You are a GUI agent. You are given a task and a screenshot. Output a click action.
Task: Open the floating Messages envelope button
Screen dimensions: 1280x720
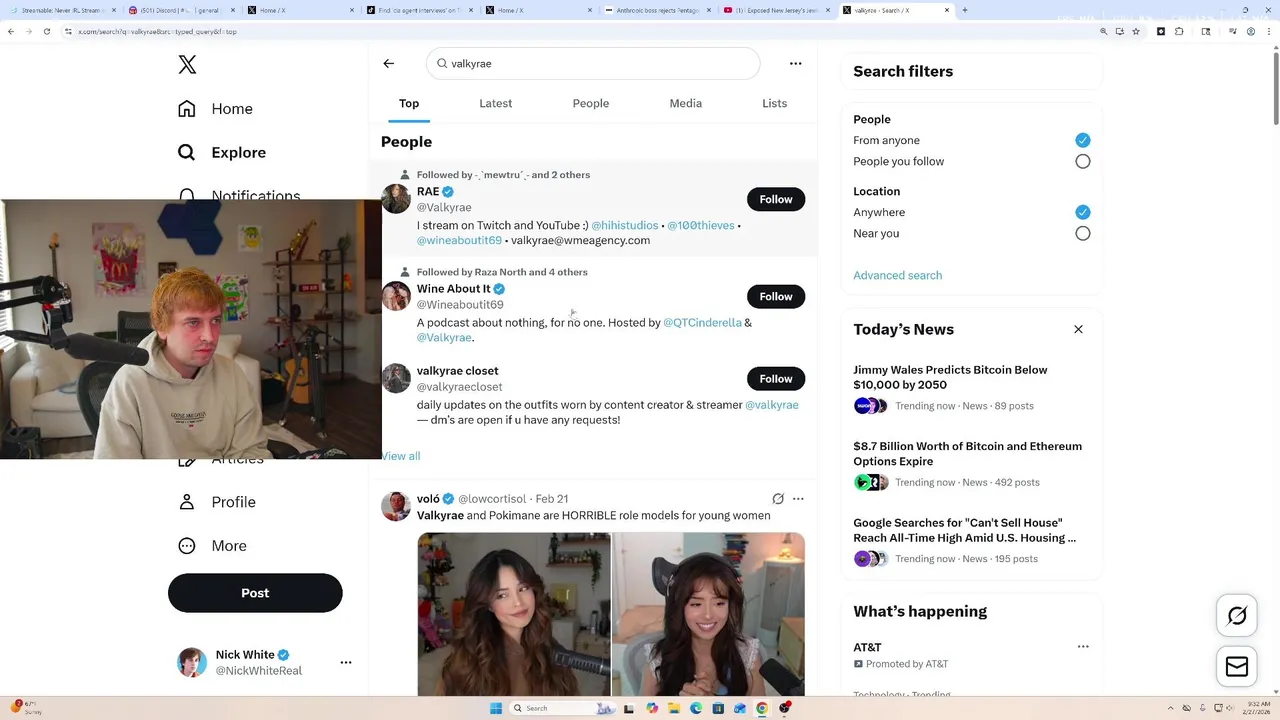point(1237,667)
